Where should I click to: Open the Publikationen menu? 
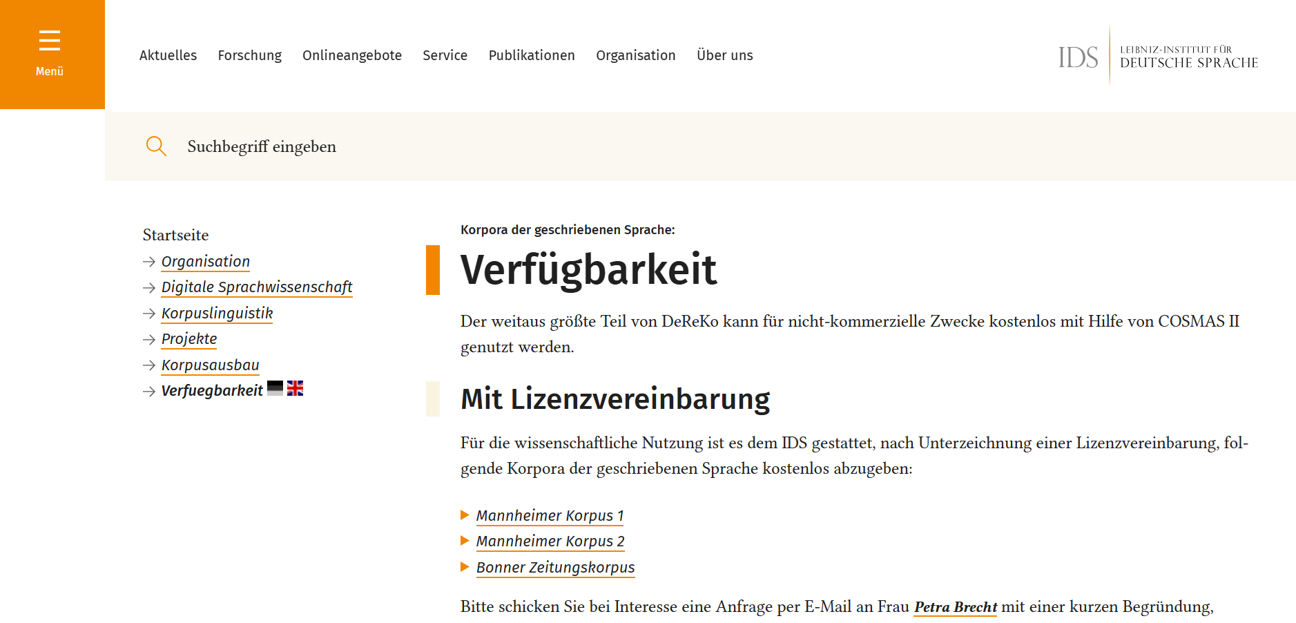click(x=531, y=55)
